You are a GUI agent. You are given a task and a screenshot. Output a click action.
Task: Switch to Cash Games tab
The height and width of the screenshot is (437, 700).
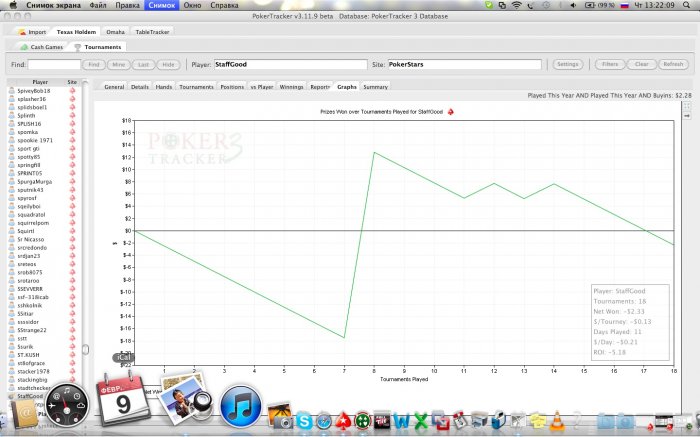pos(42,47)
